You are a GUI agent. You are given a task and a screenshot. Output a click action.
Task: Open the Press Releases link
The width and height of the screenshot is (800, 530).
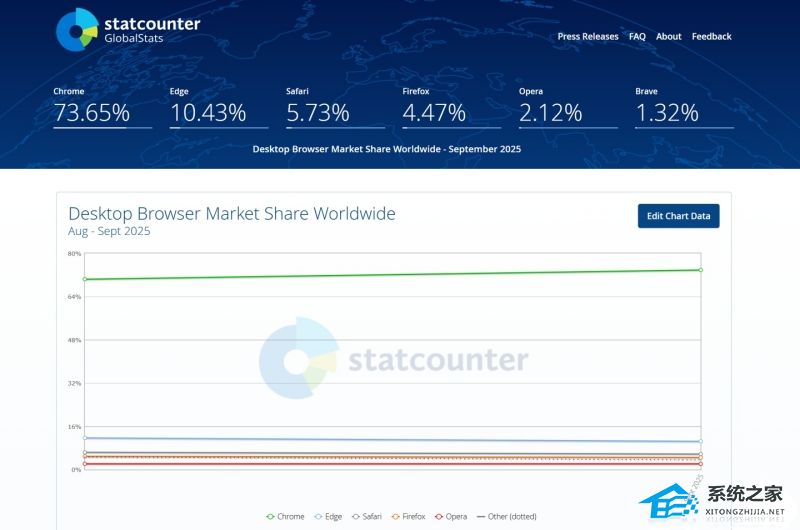coord(588,36)
